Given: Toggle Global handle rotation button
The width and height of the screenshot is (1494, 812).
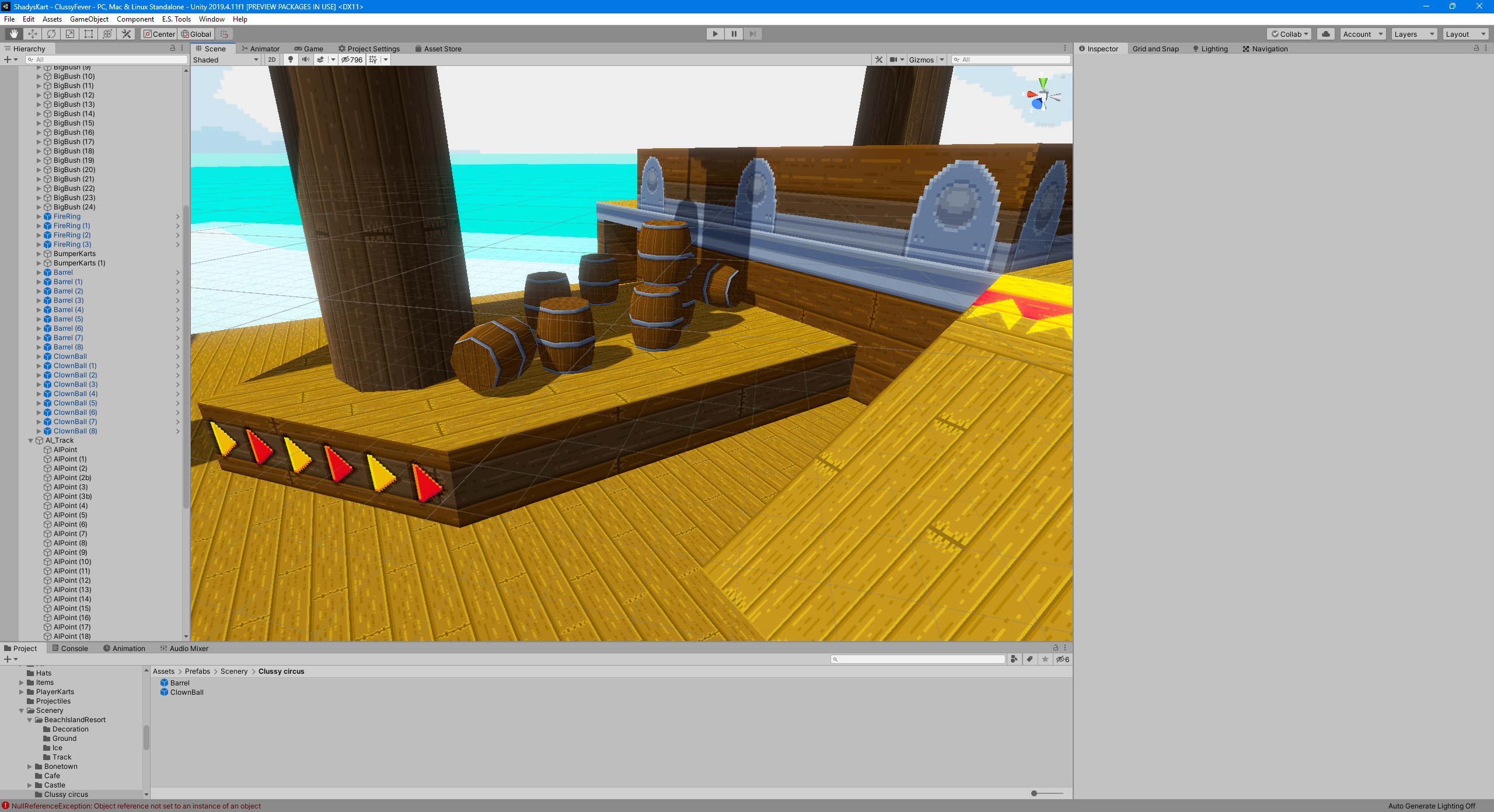Looking at the screenshot, I should pyautogui.click(x=196, y=34).
